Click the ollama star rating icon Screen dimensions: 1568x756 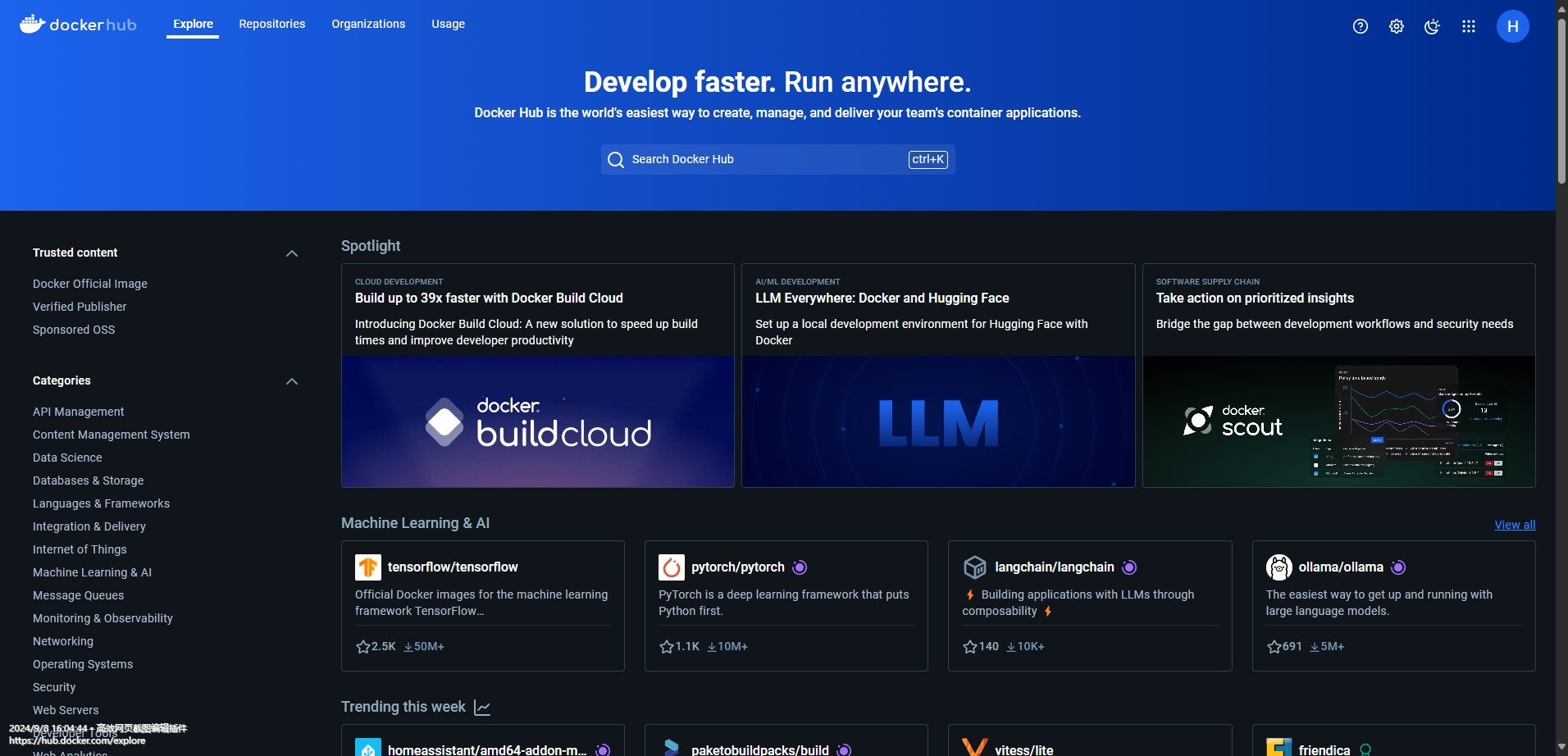(x=1274, y=647)
